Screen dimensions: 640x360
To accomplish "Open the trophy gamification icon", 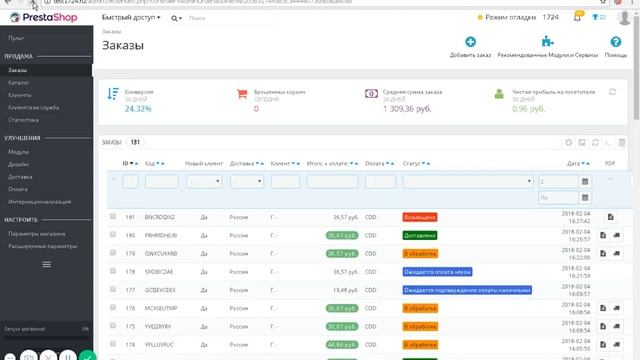I will click(x=598, y=17).
